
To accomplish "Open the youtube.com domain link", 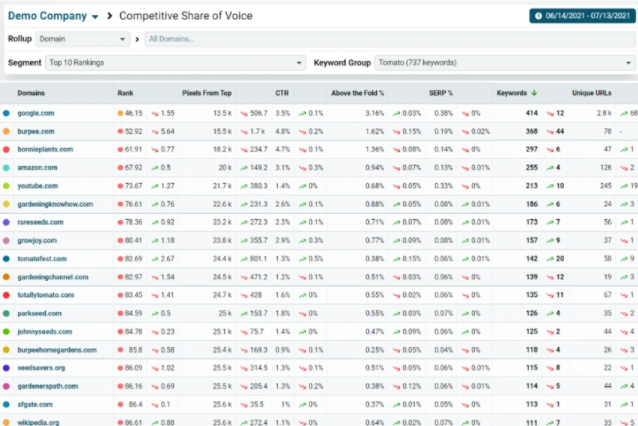I will 37,186.
